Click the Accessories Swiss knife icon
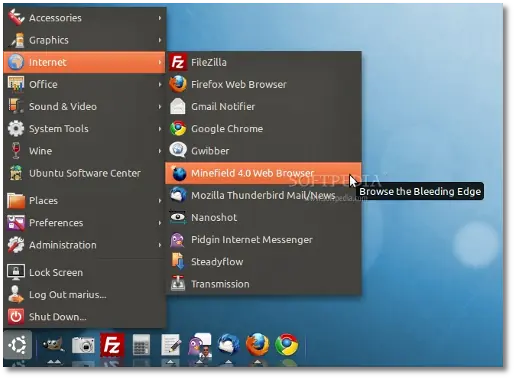514x378 pixels. [x=16, y=17]
